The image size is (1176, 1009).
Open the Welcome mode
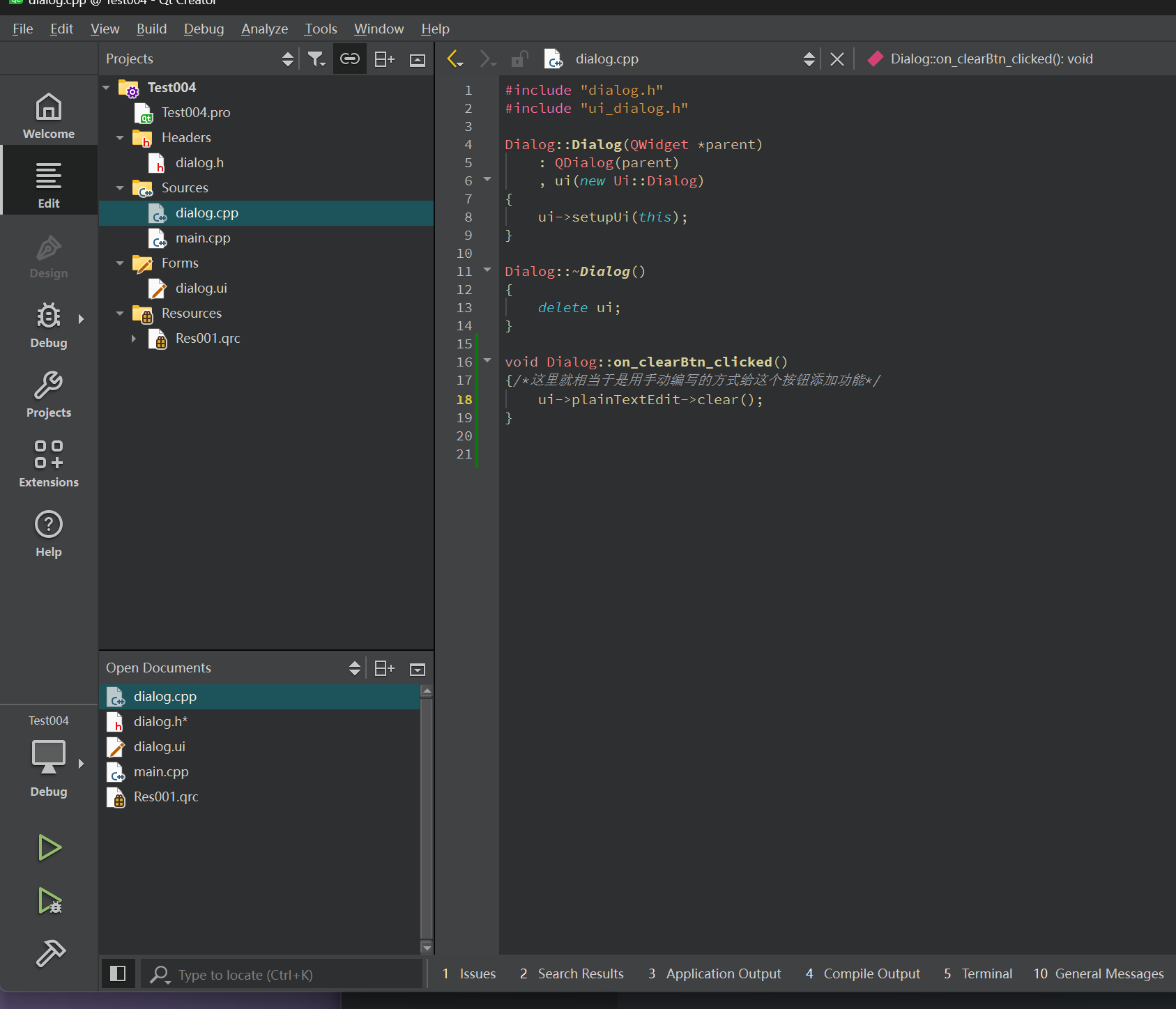[49, 116]
